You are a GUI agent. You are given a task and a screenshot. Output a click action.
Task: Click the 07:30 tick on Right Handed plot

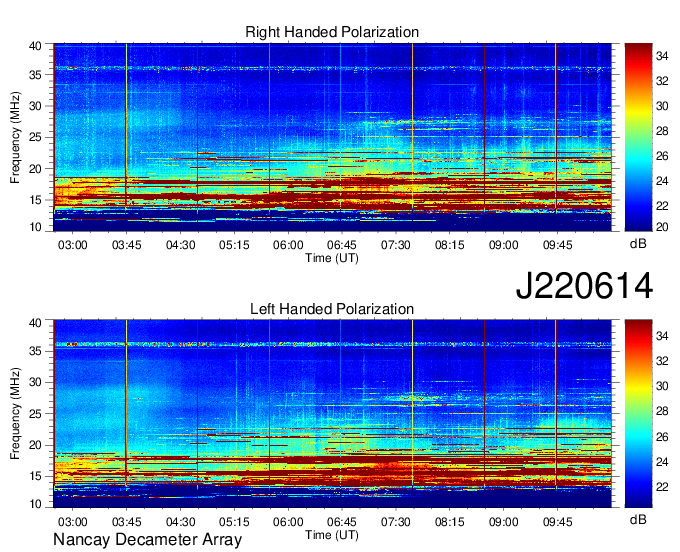coord(396,245)
